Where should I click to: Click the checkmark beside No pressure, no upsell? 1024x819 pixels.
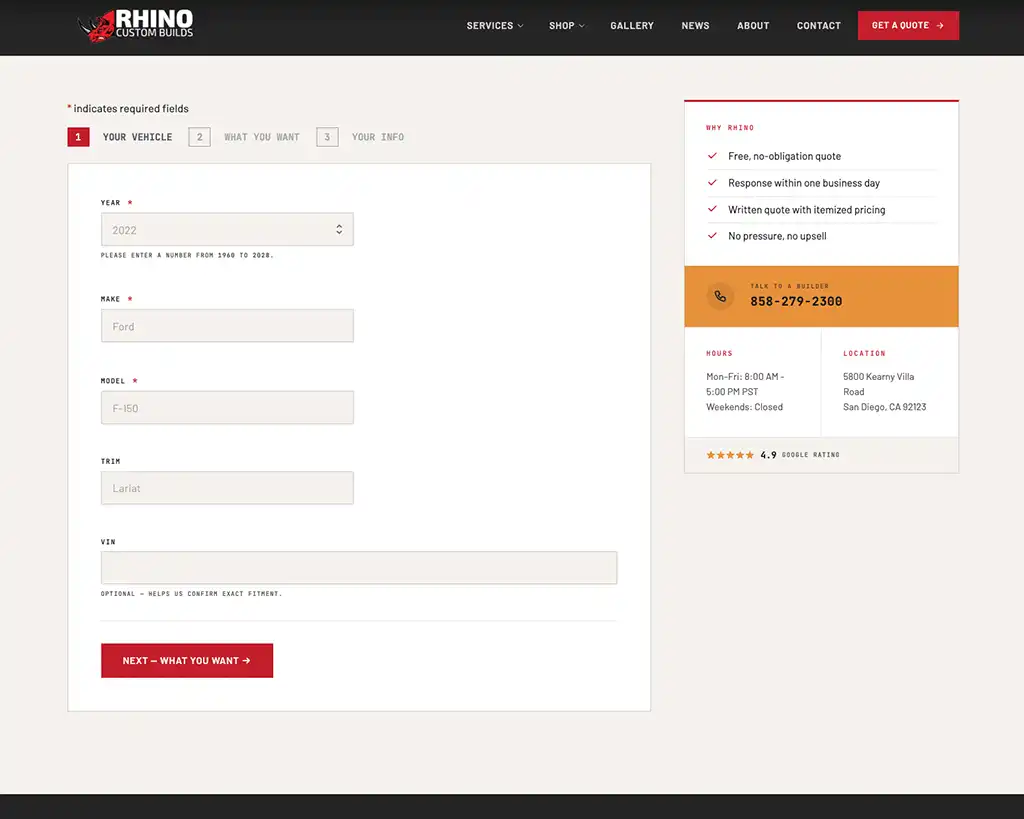click(712, 235)
